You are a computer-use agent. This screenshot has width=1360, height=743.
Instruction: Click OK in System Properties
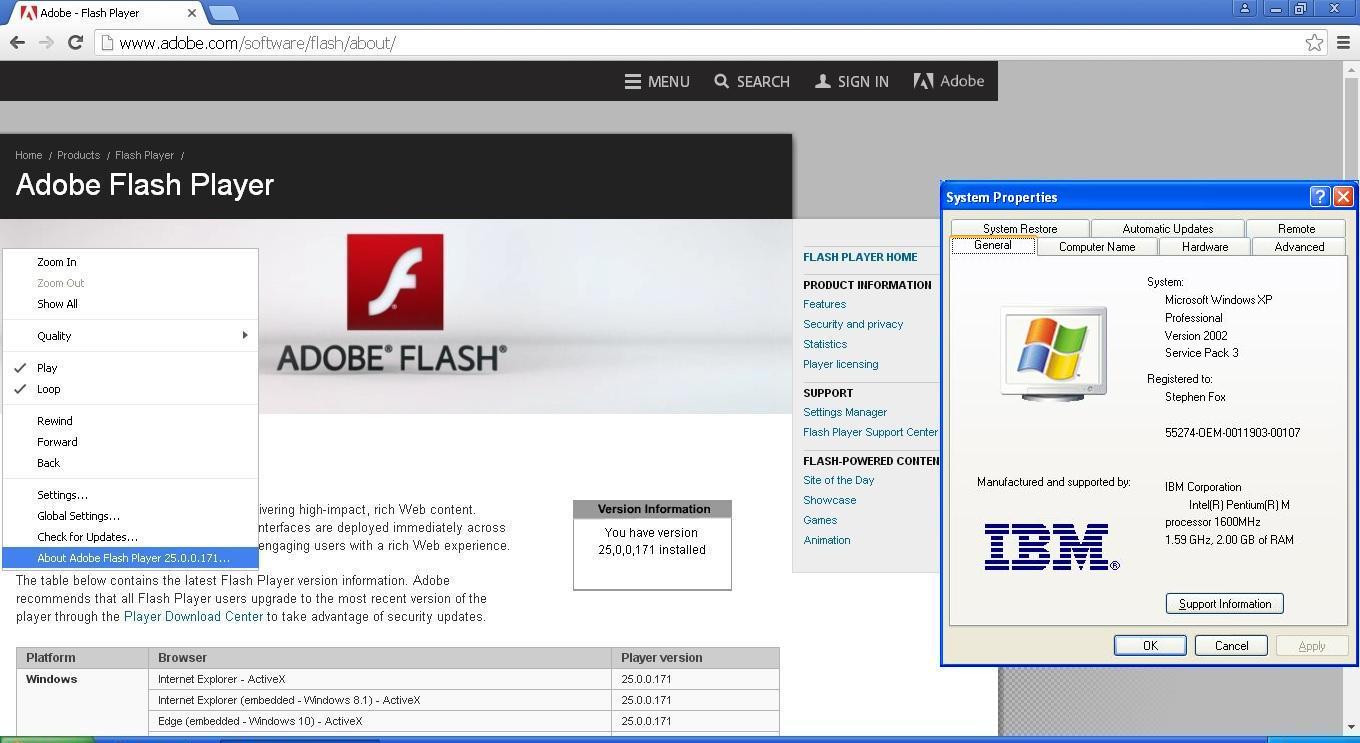pos(1150,646)
